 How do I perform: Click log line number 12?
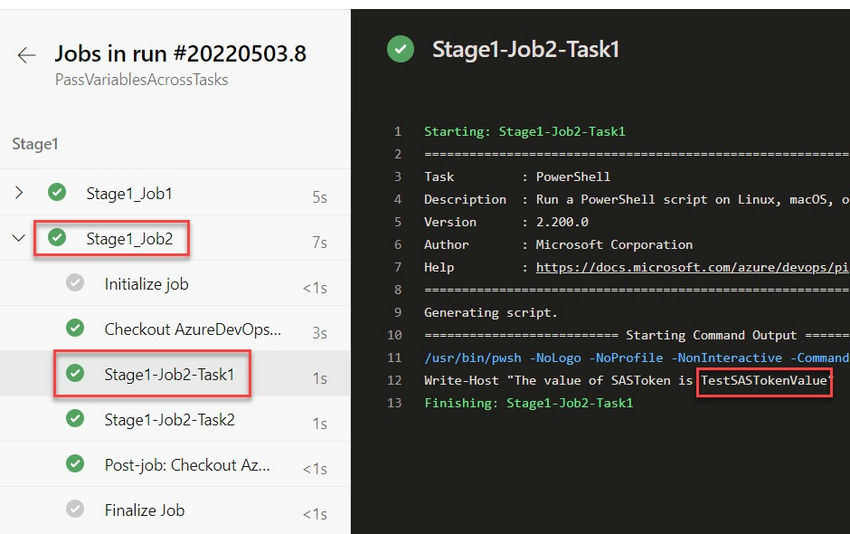coord(395,381)
